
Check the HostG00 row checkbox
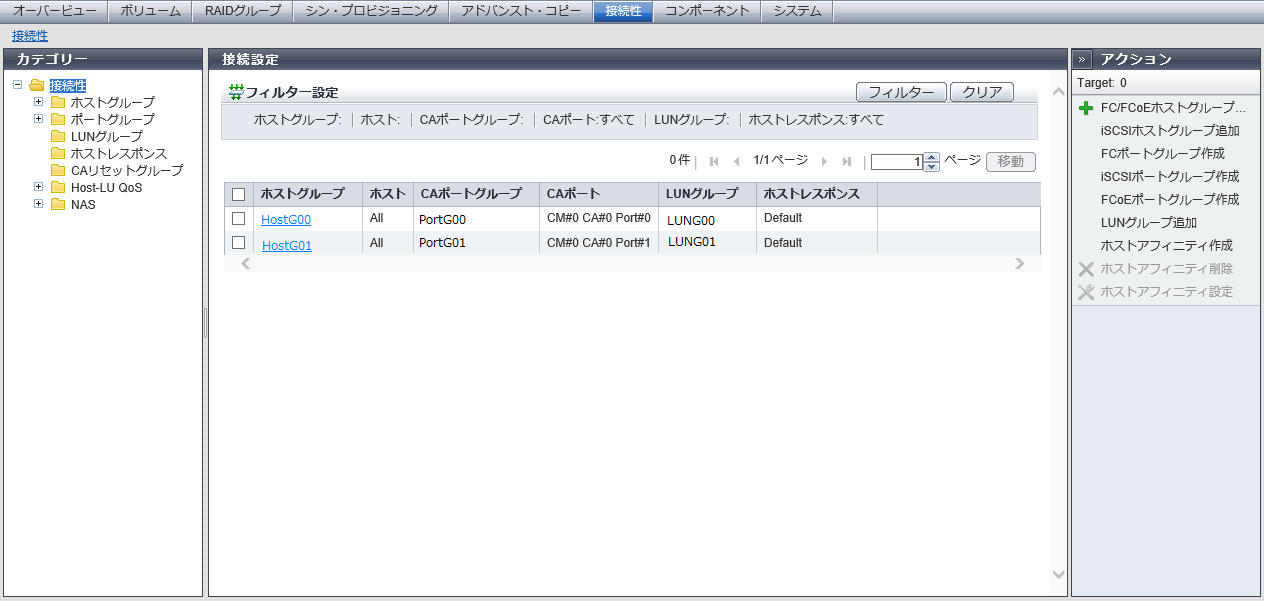[238, 218]
